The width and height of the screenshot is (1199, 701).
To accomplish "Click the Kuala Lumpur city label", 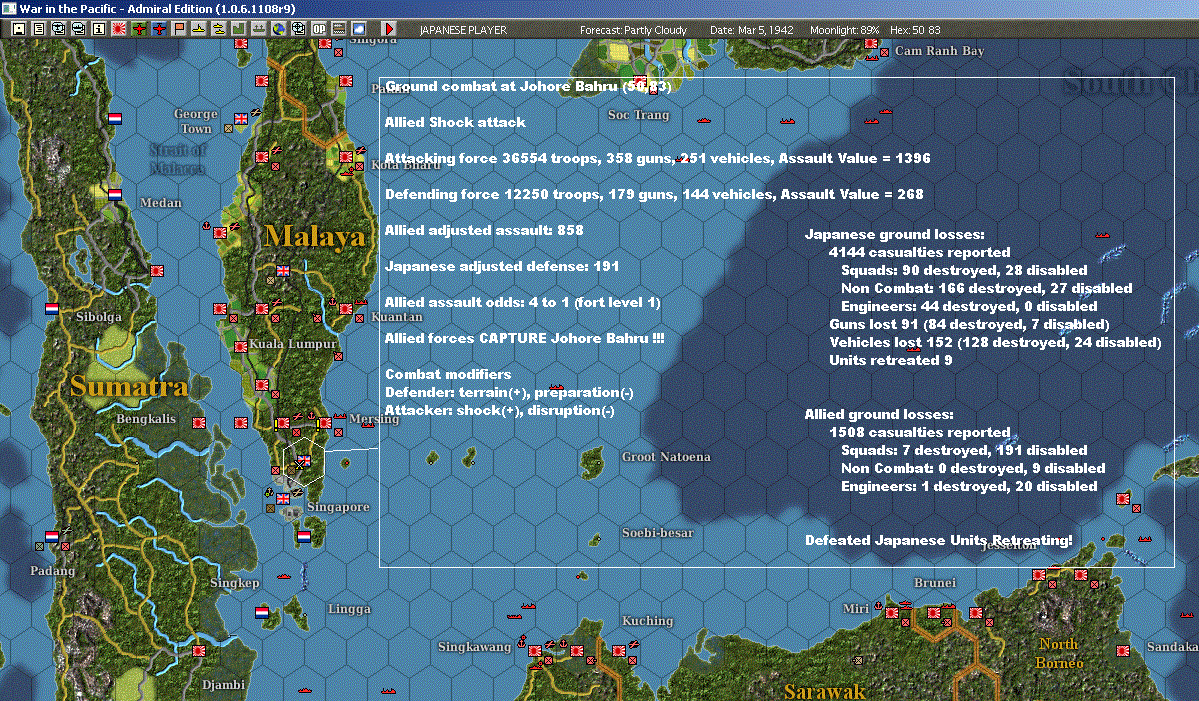I will pos(293,344).
